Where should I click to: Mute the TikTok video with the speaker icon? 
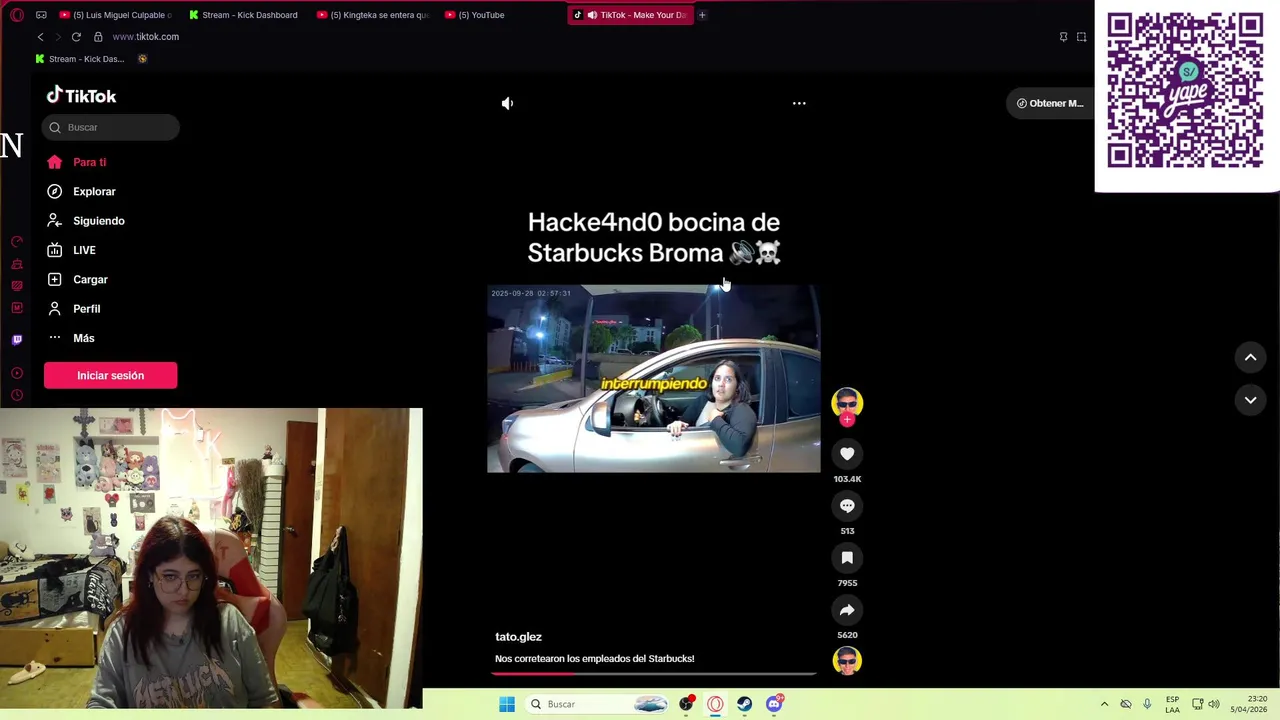(507, 103)
